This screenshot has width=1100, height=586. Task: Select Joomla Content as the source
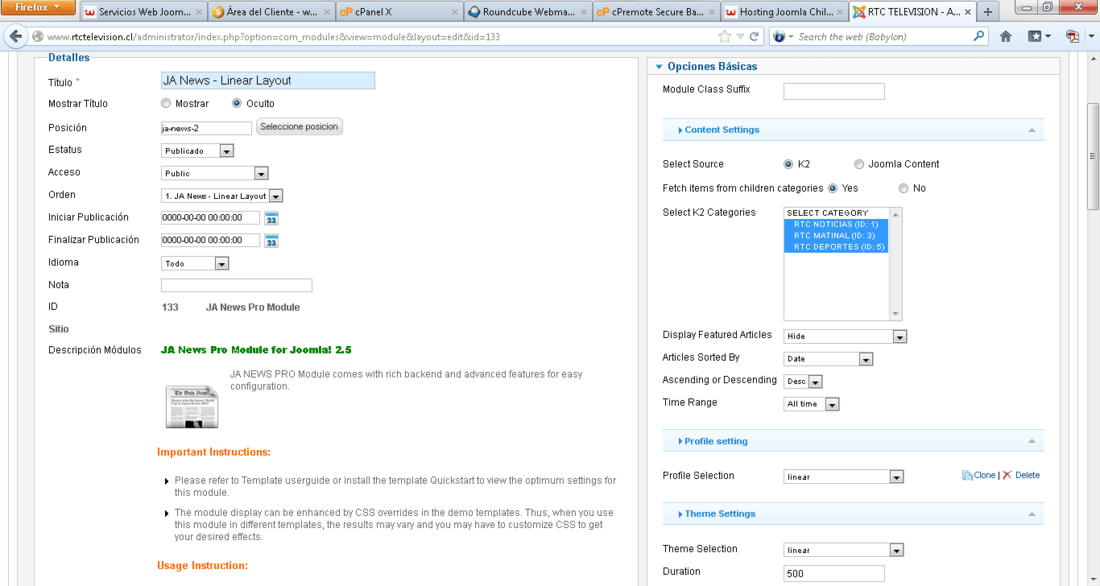[859, 164]
